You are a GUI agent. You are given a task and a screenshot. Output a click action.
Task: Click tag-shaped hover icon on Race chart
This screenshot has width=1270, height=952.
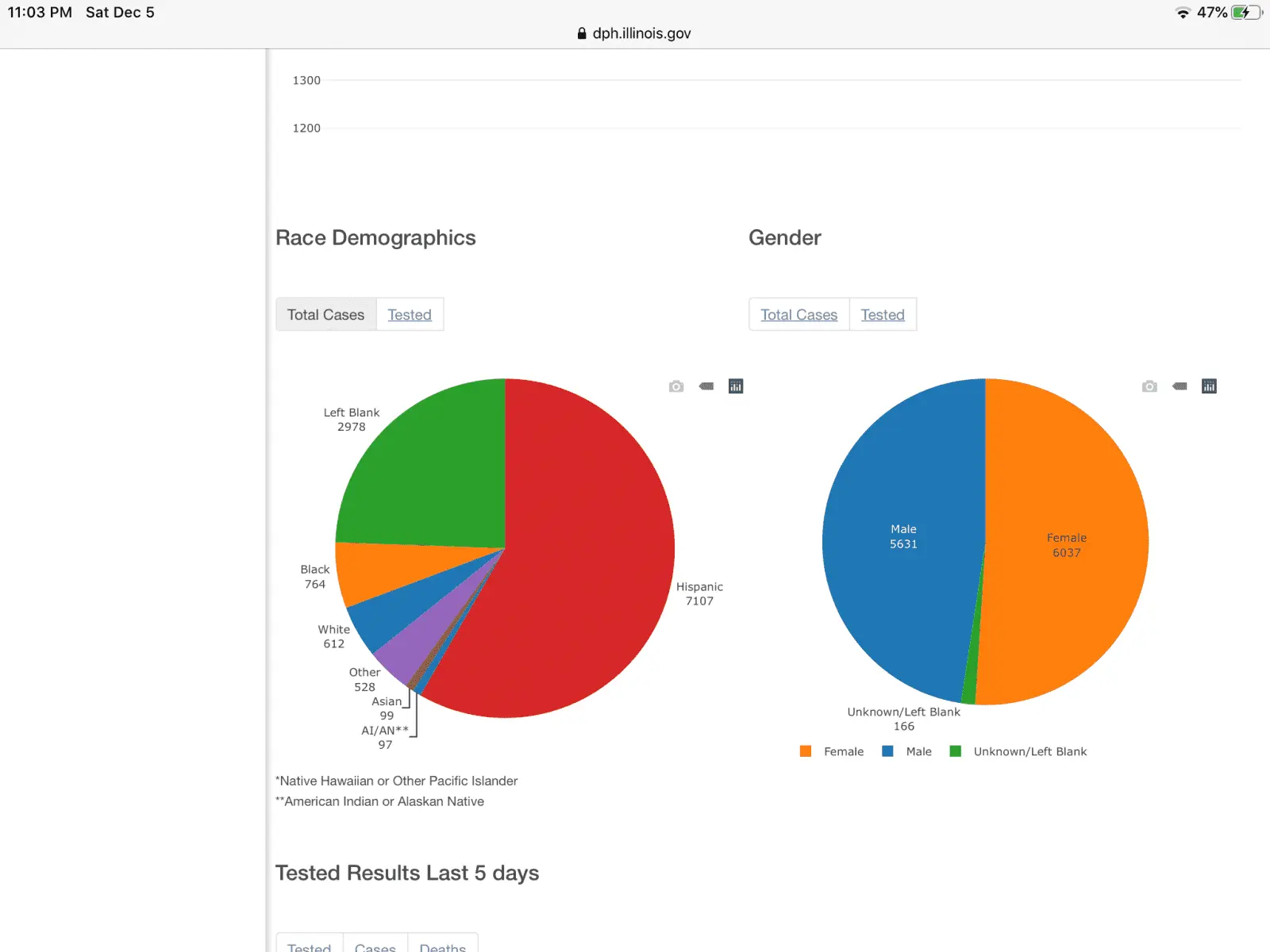706,386
